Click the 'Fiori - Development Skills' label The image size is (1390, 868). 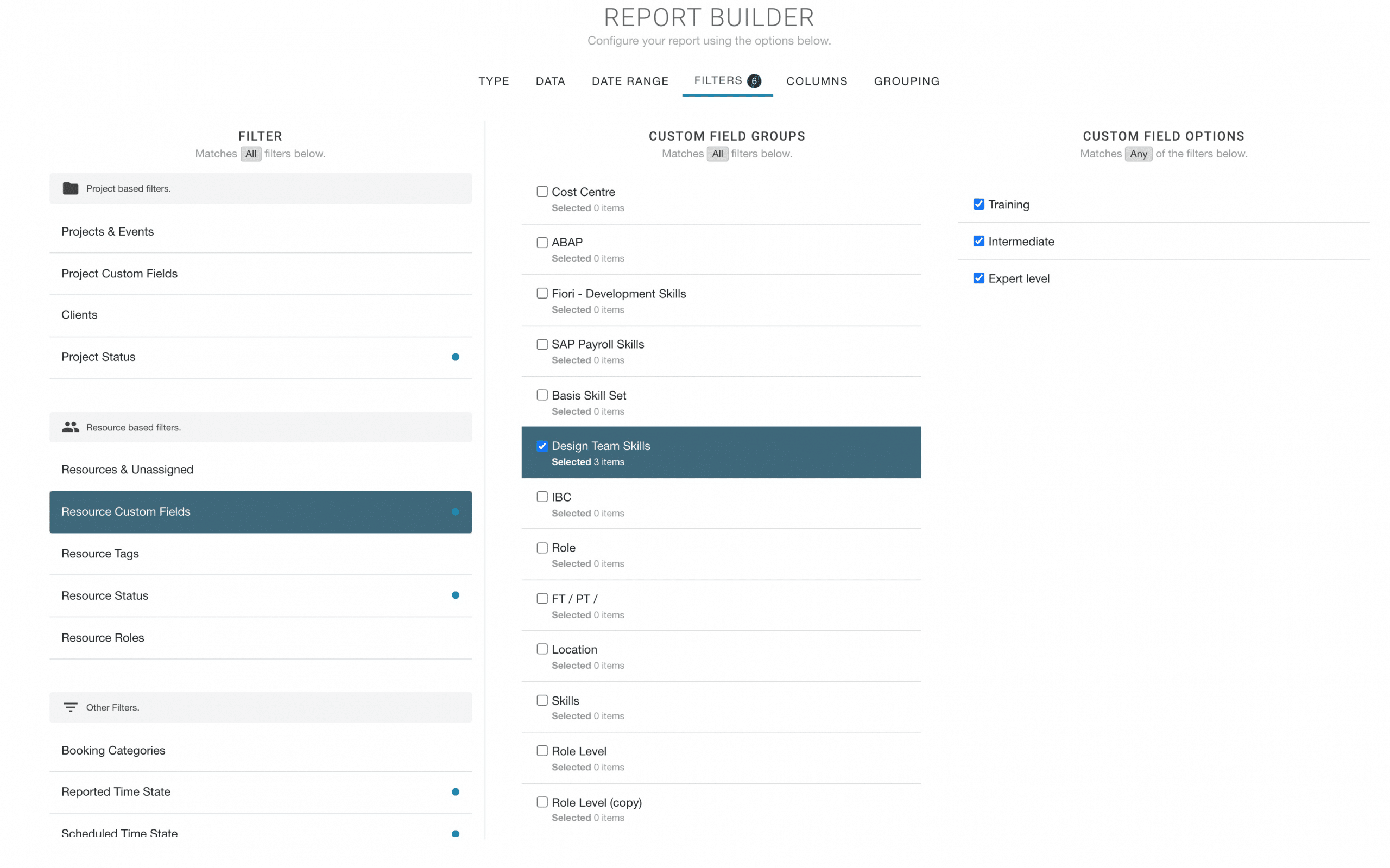(618, 294)
